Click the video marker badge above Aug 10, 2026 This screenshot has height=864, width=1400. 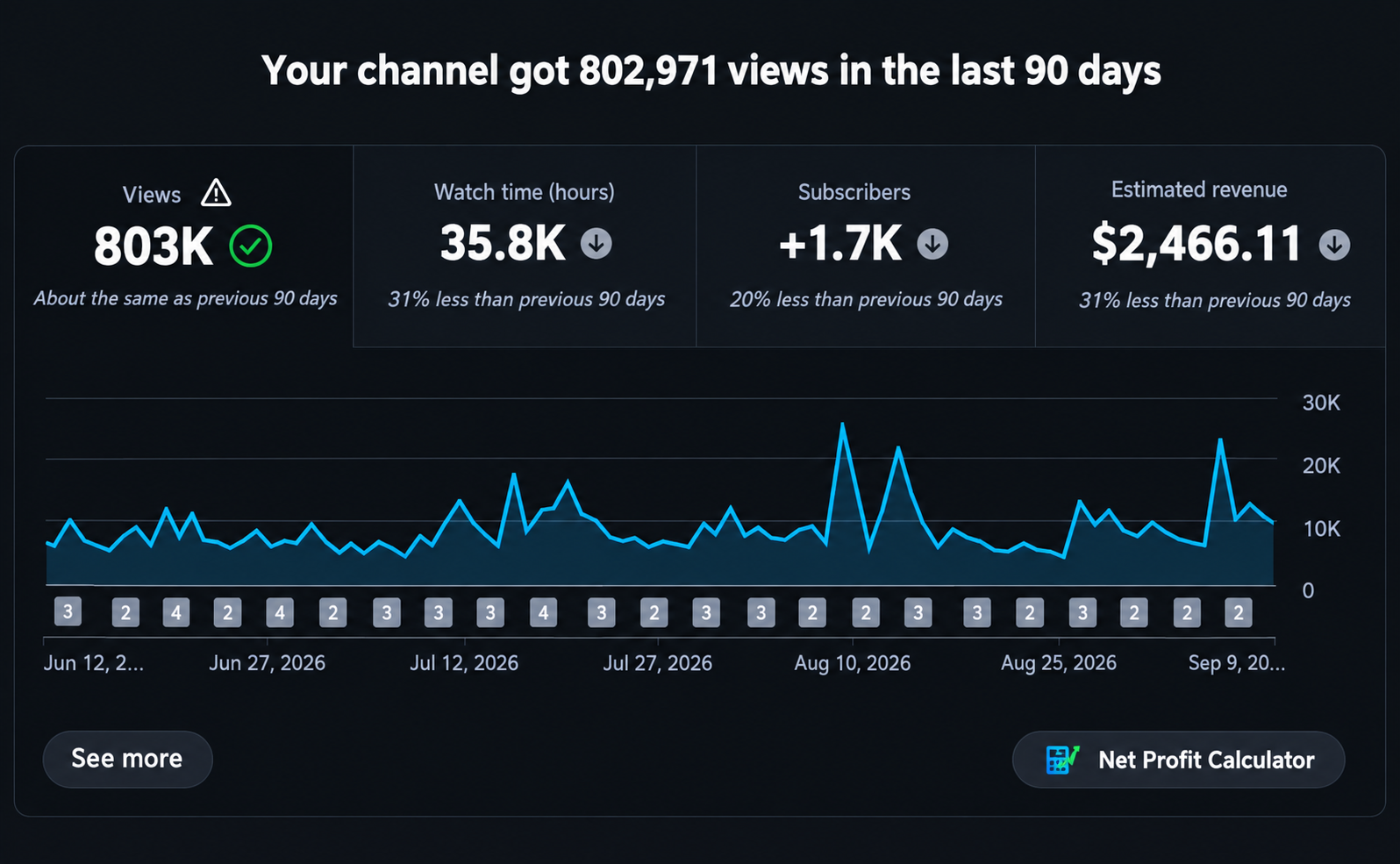click(866, 612)
